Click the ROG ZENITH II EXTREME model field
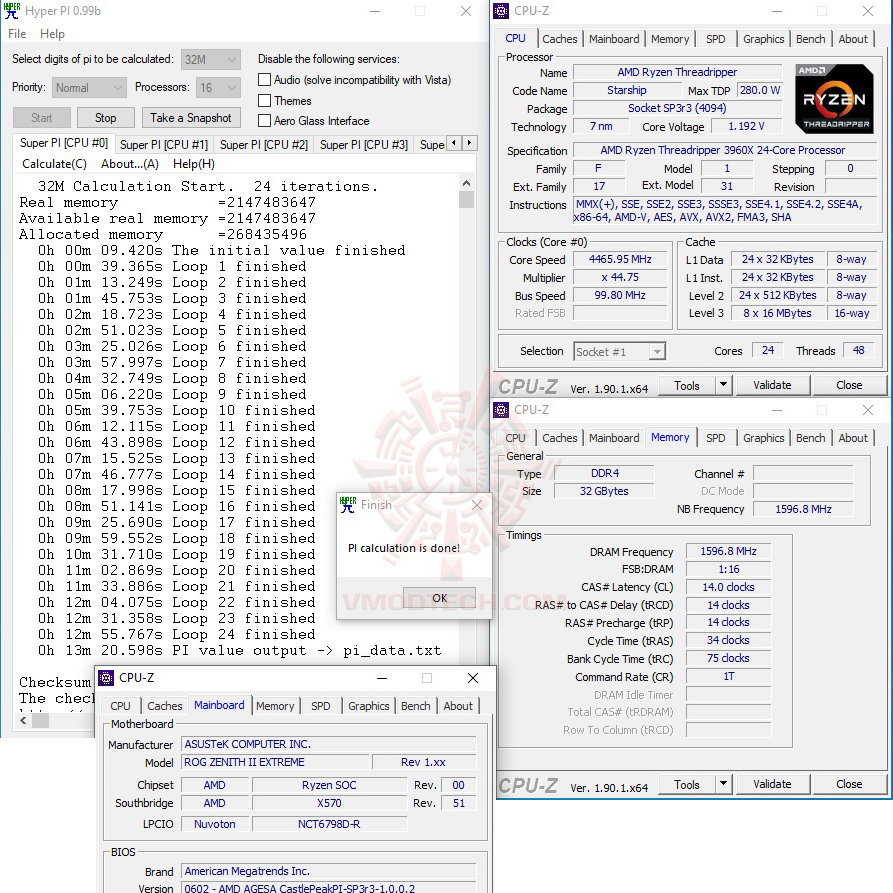 [x=275, y=762]
